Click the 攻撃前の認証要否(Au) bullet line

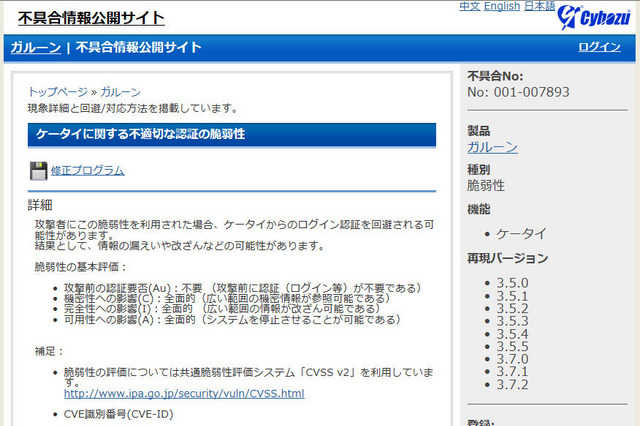point(242,288)
